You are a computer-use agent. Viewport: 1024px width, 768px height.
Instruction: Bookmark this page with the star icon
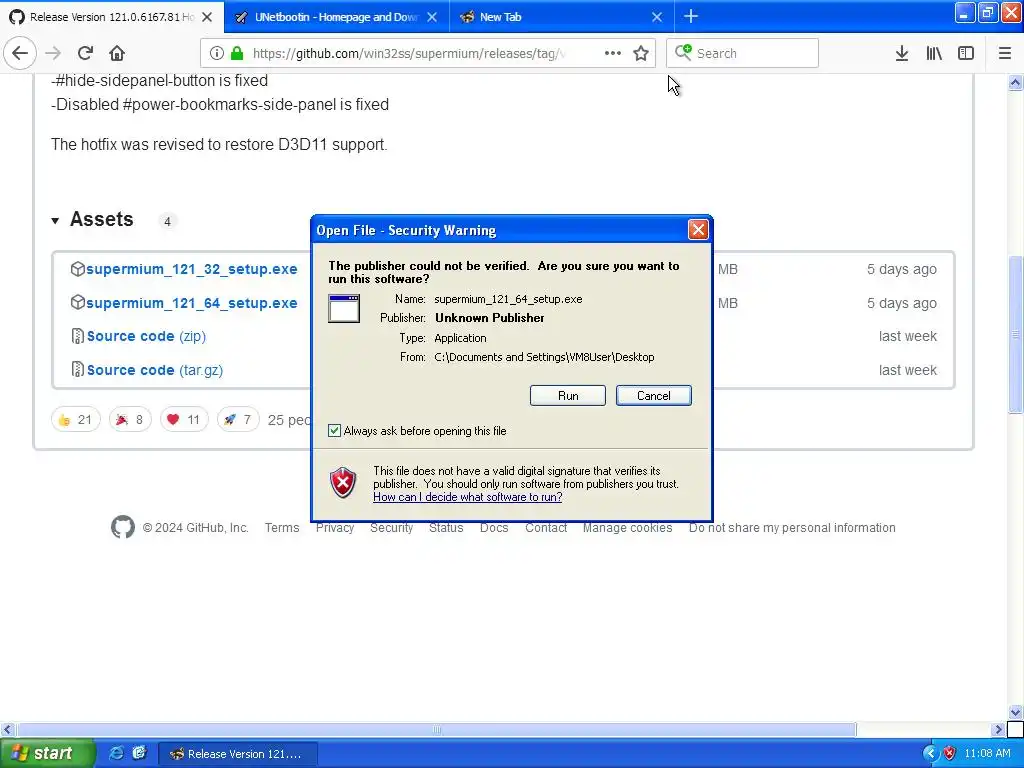click(x=641, y=53)
